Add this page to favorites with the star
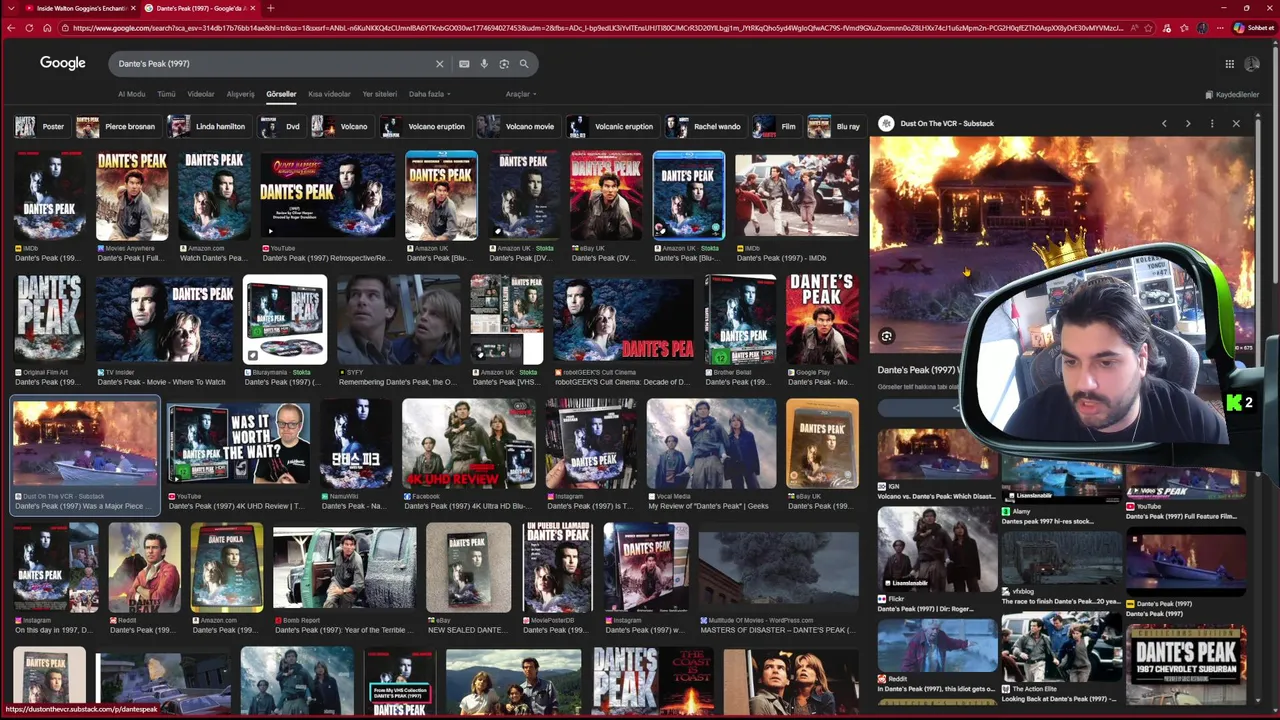The image size is (1280, 720). pyautogui.click(x=1148, y=28)
